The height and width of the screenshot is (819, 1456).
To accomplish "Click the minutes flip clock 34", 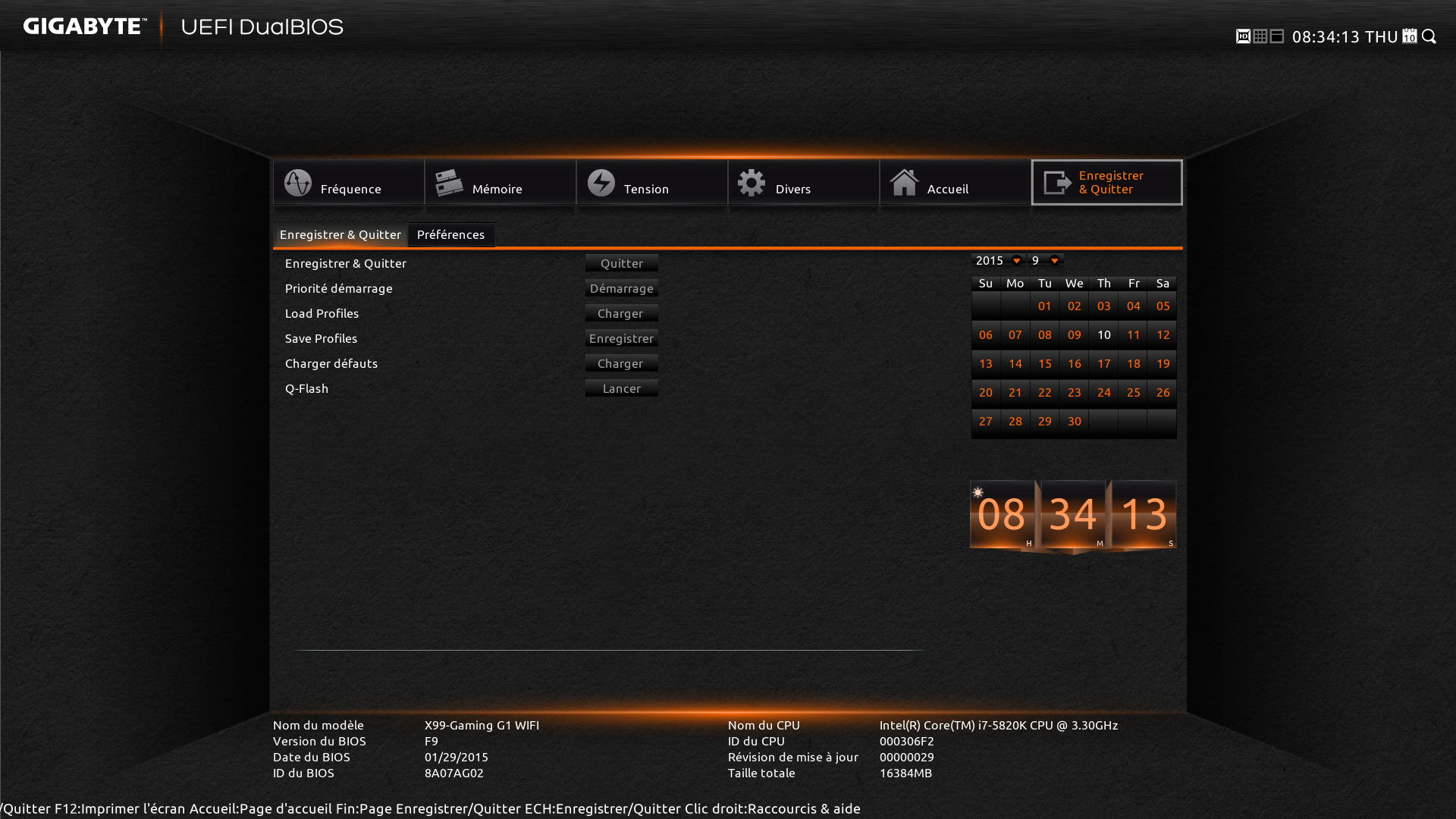I will pyautogui.click(x=1073, y=514).
